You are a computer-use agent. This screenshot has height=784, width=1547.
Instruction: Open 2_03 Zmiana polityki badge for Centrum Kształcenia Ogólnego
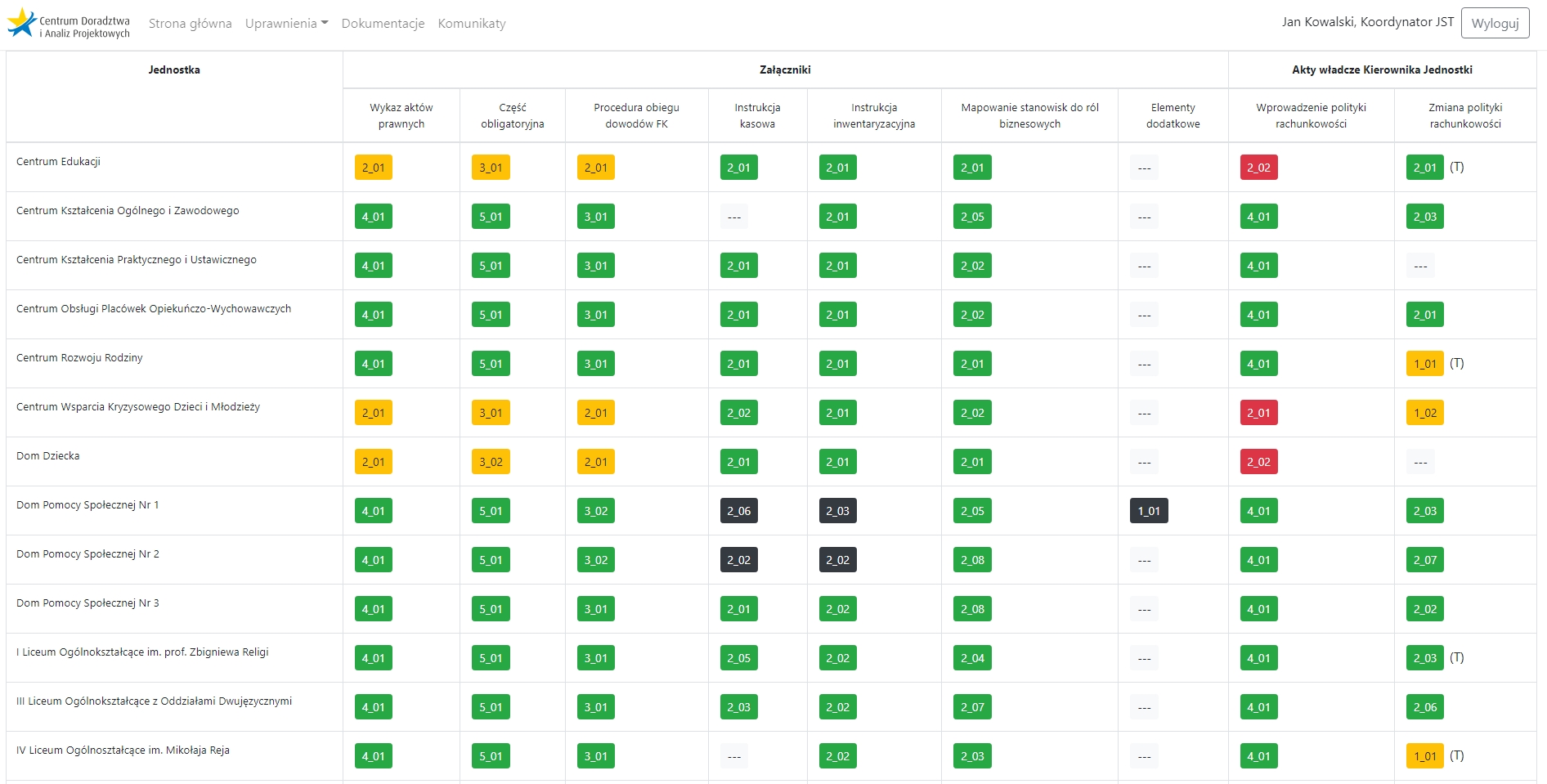[x=1425, y=217]
